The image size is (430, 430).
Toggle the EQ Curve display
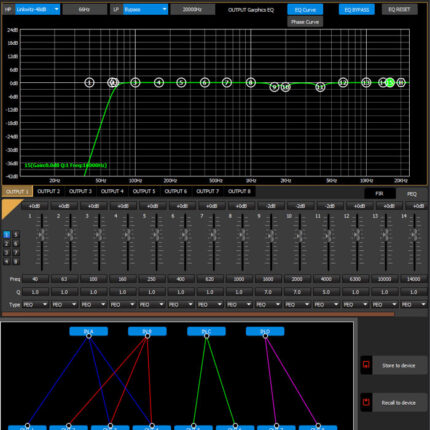click(x=305, y=10)
